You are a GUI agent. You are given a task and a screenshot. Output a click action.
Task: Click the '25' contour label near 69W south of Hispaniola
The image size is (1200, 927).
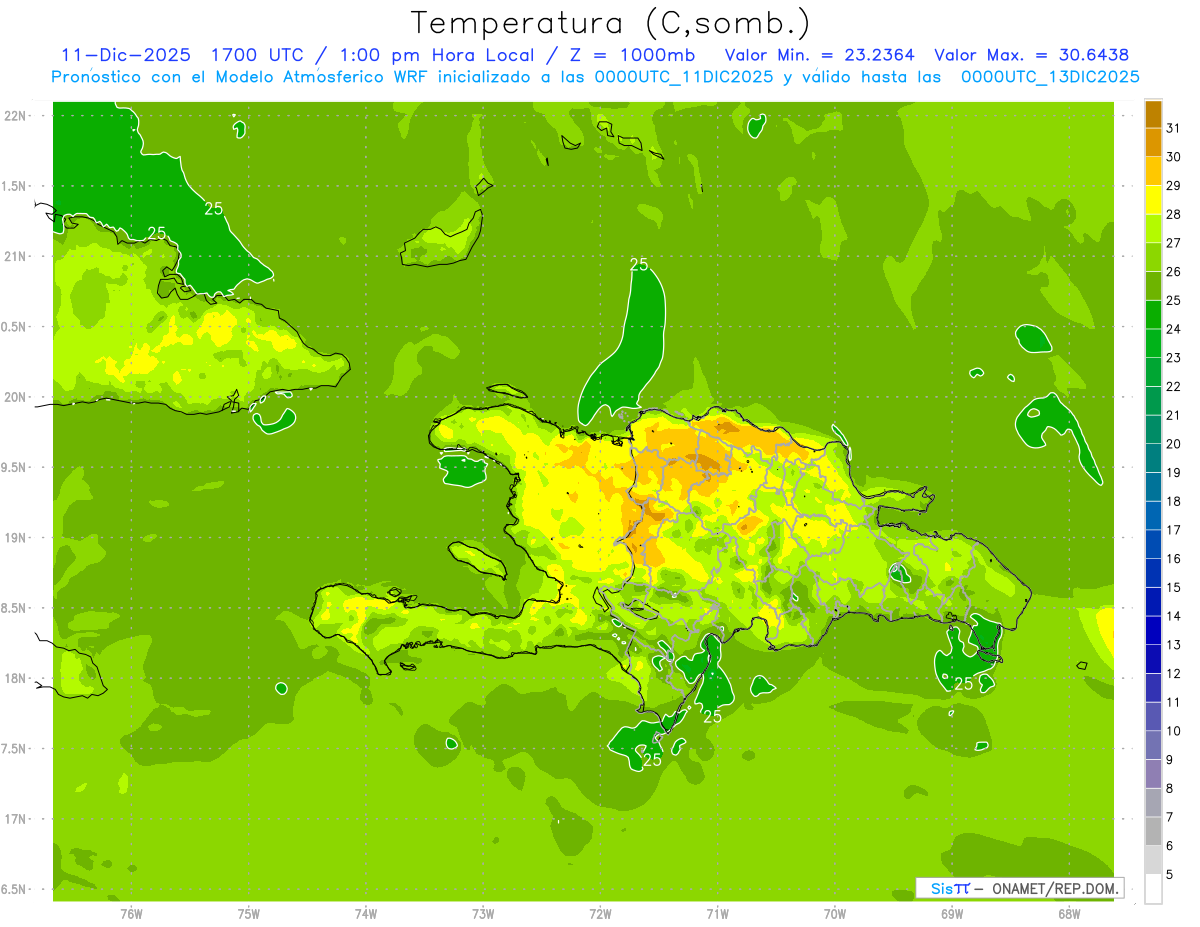pos(964,684)
